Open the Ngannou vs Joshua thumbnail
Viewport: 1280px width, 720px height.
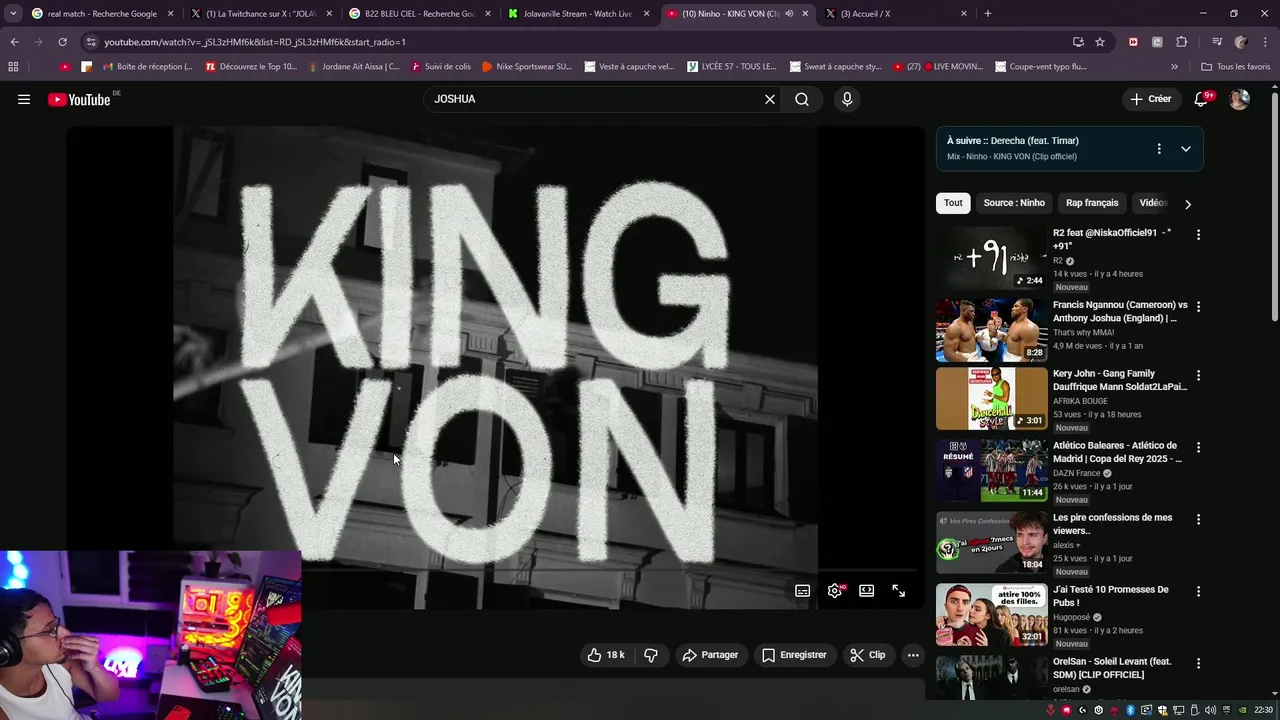pos(991,330)
